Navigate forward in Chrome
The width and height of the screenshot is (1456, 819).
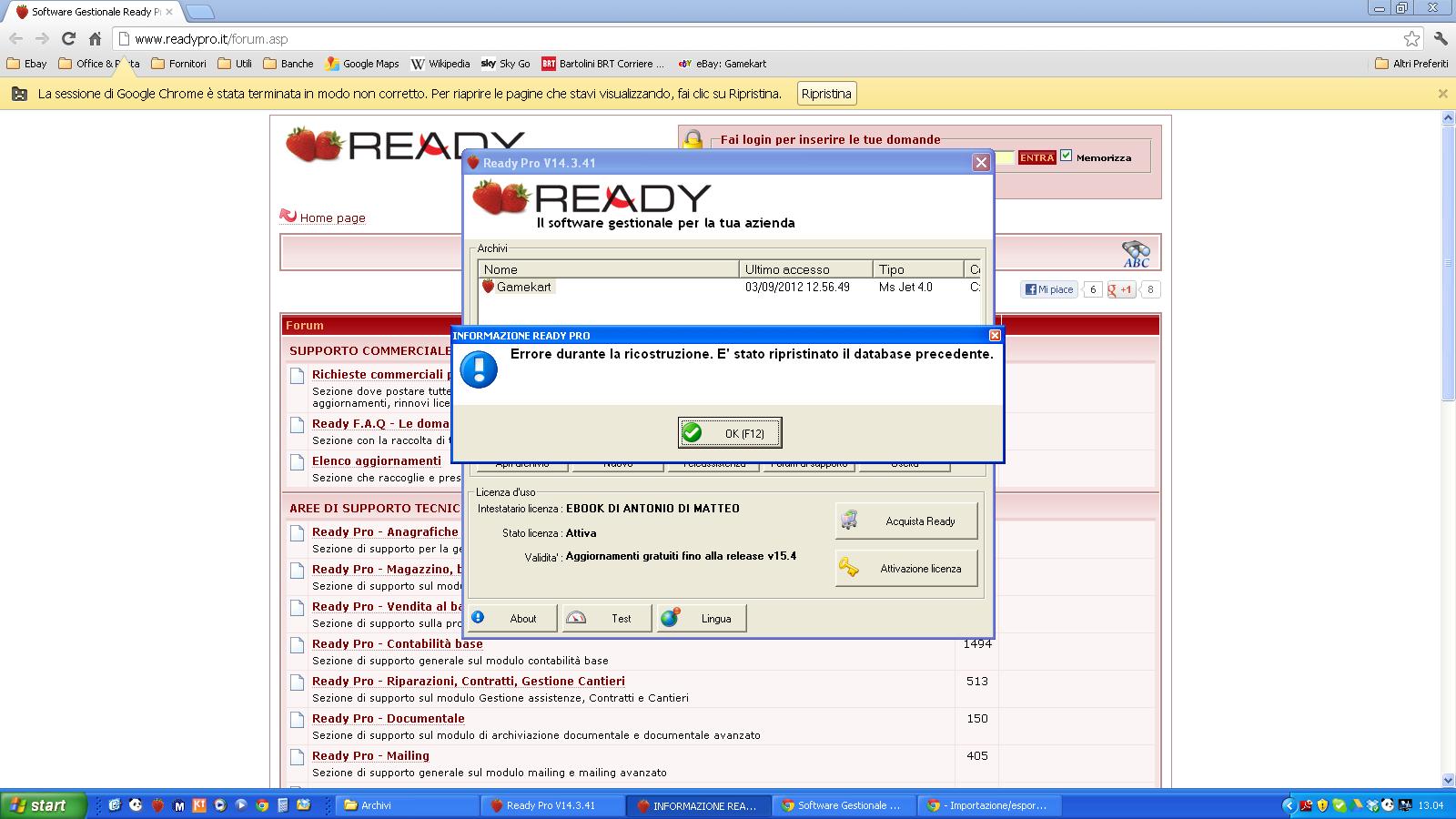(42, 38)
